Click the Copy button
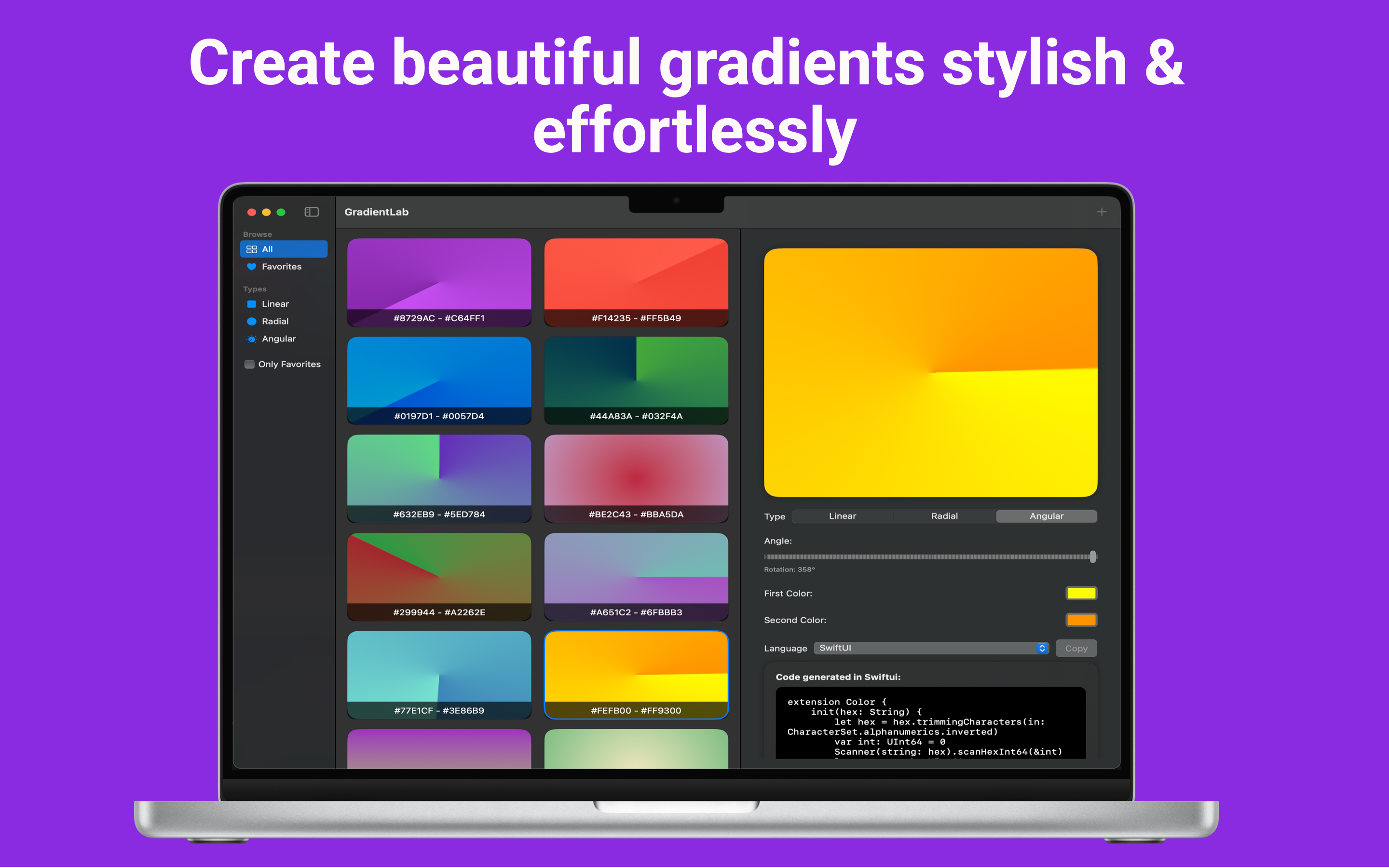Screen dimensions: 1389x868 tap(1076, 648)
